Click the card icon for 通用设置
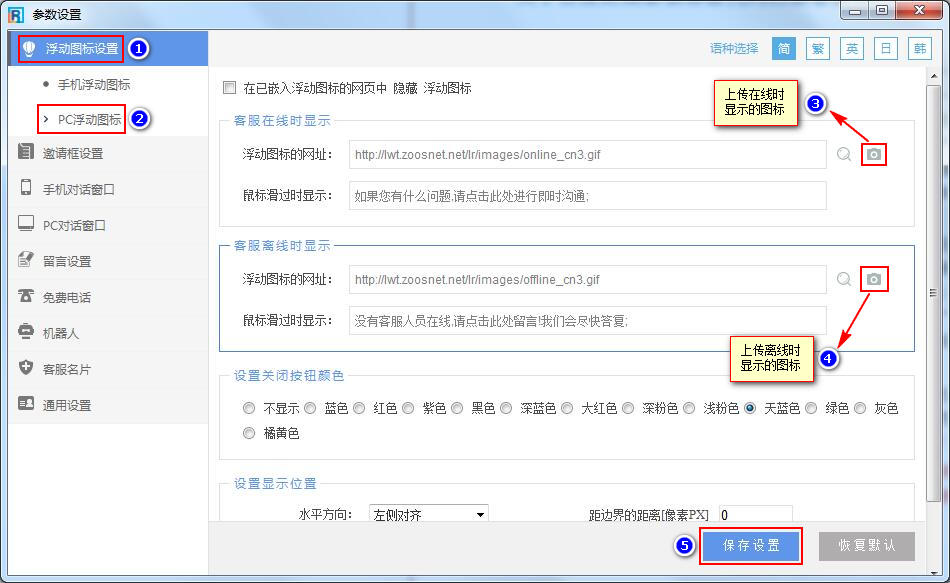The width and height of the screenshot is (950, 583). click(26, 403)
